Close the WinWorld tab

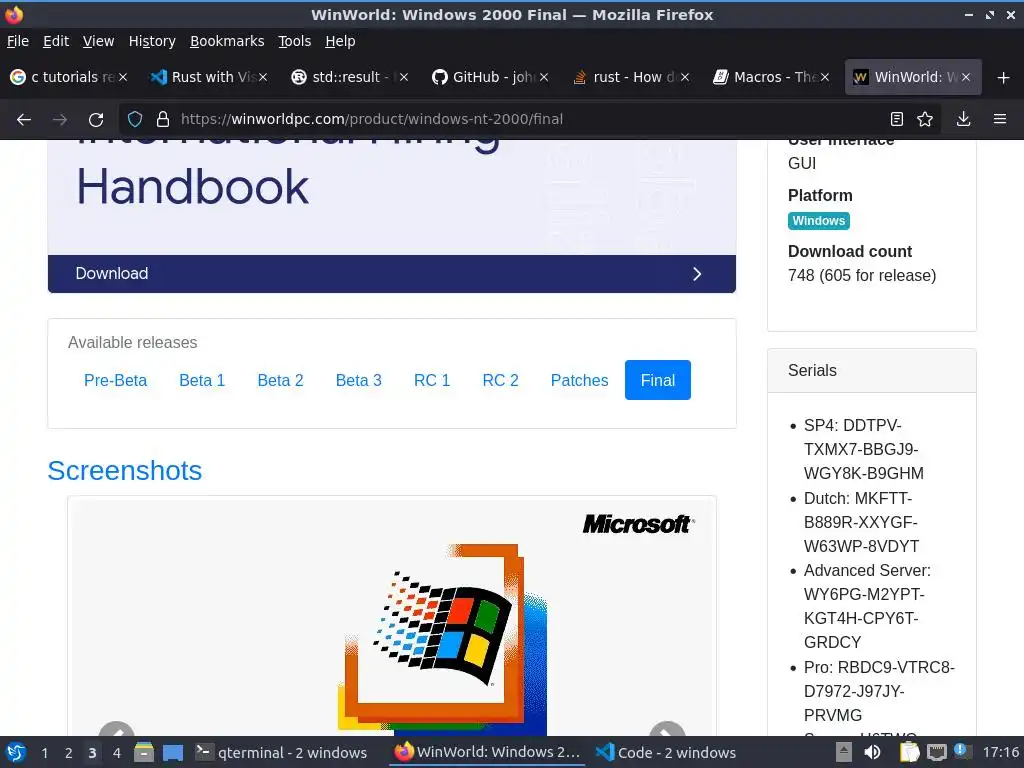click(966, 77)
